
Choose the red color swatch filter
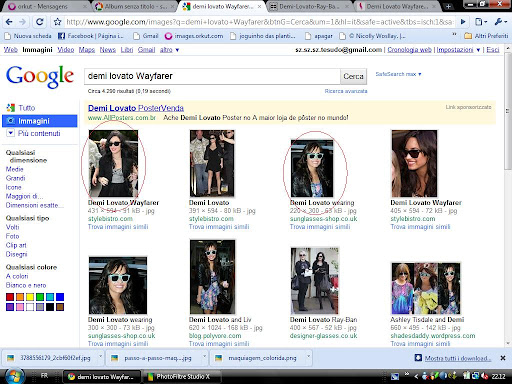[10, 297]
